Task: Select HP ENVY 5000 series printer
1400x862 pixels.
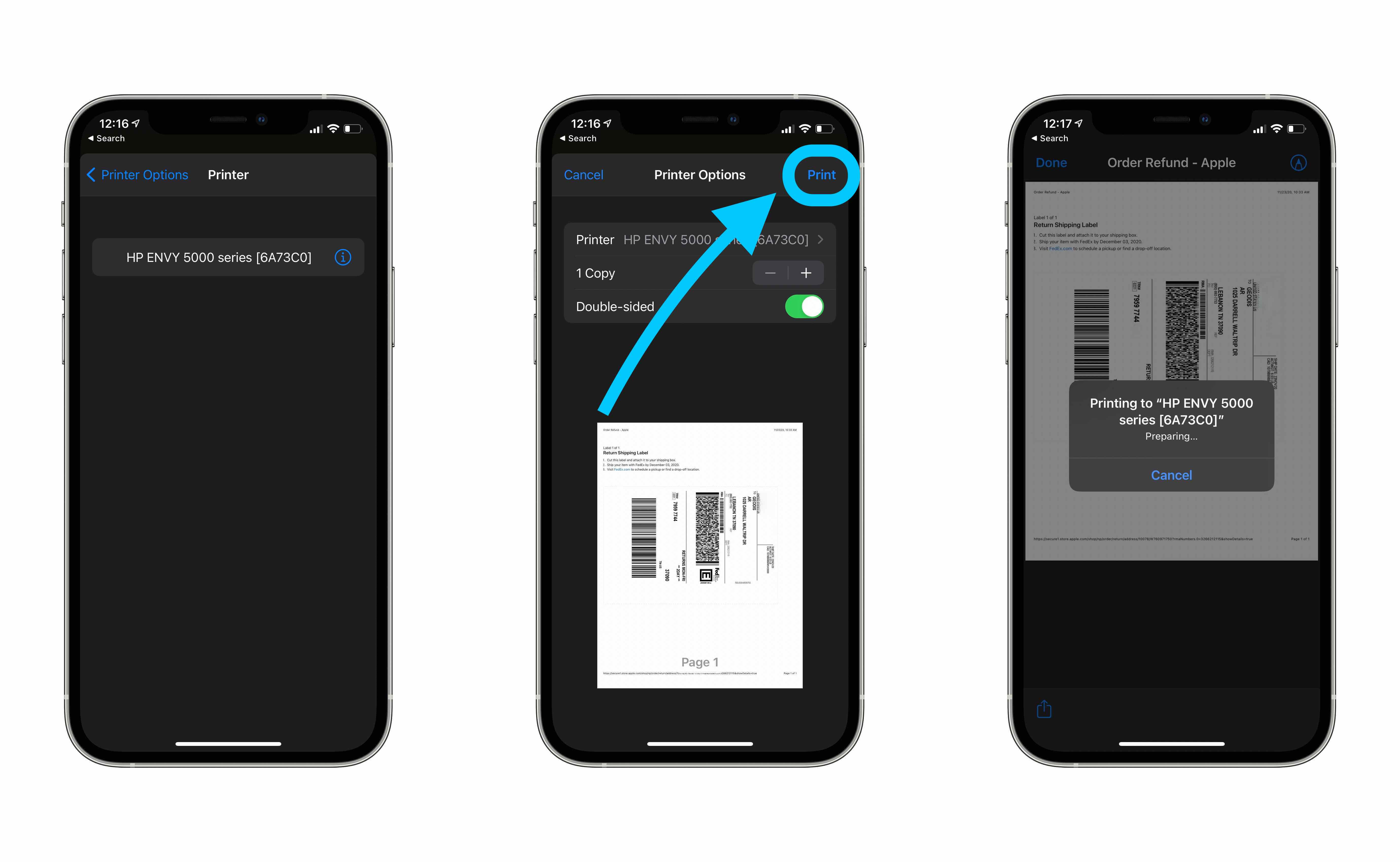Action: pos(220,258)
